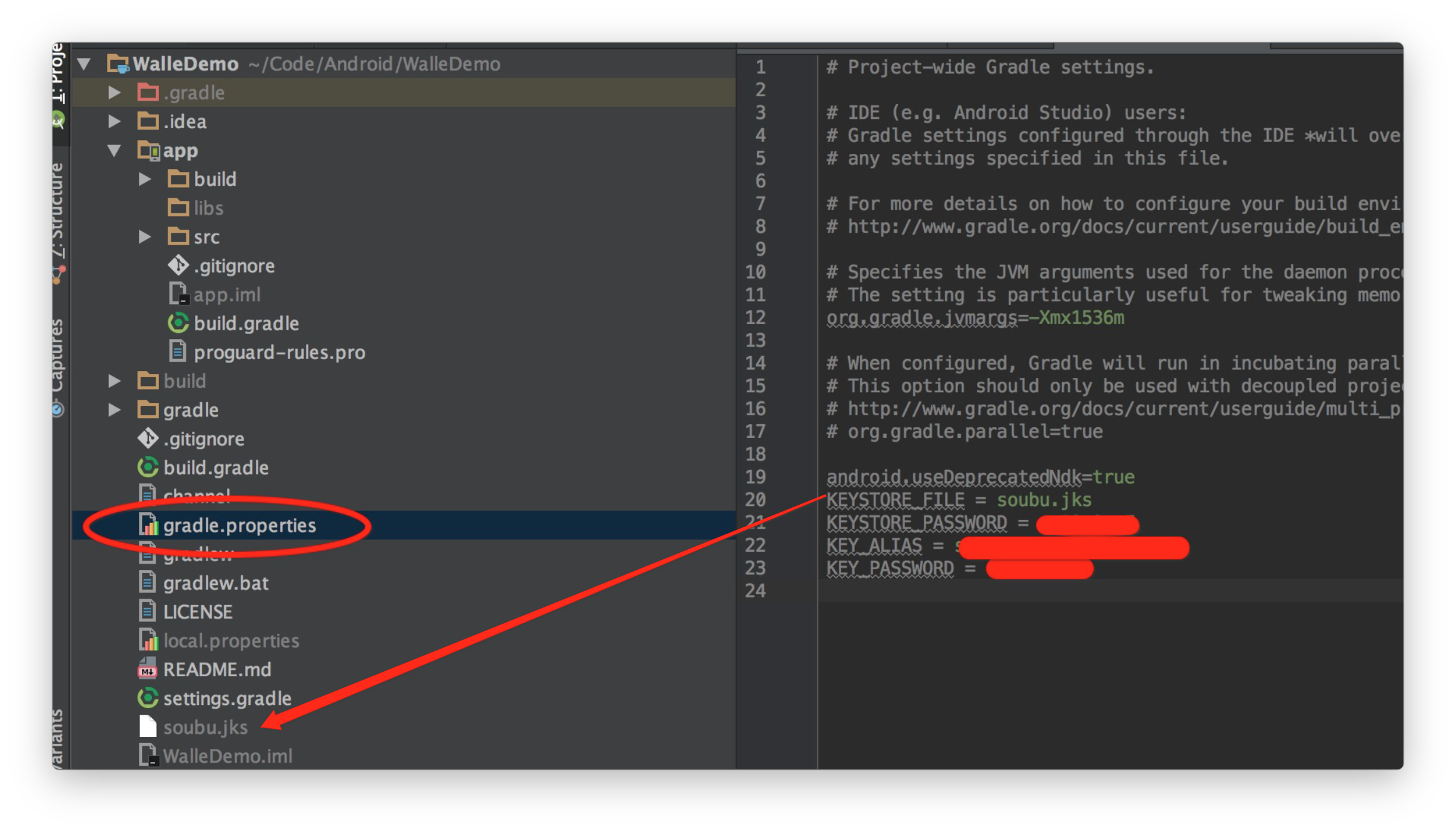Collapse the app module folder
1456x832 pixels.
[114, 151]
